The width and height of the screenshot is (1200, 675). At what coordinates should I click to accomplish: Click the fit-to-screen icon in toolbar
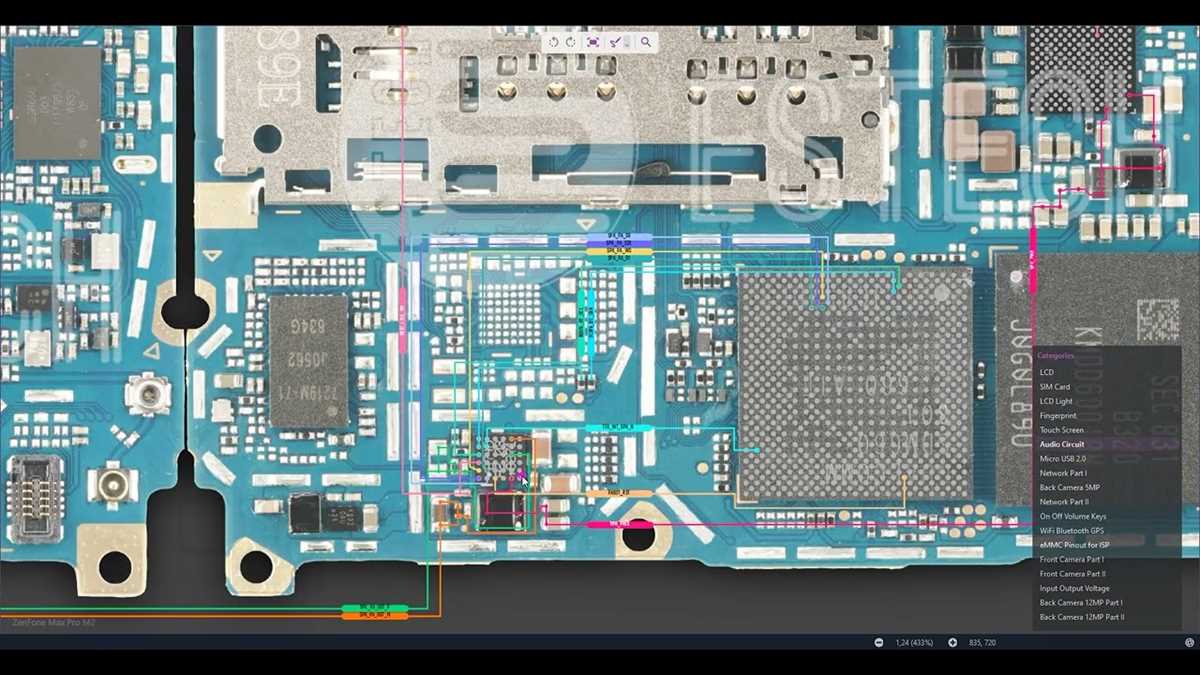593,42
